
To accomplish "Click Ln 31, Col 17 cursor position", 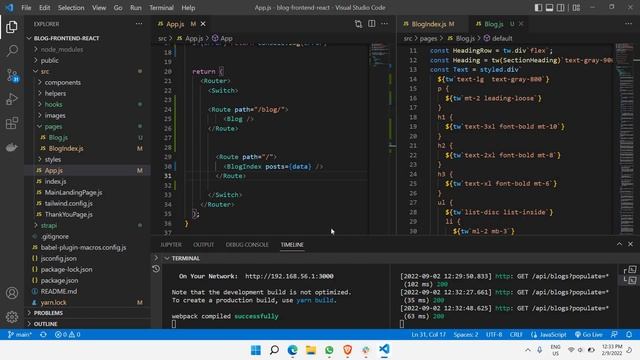I will tap(429, 334).
